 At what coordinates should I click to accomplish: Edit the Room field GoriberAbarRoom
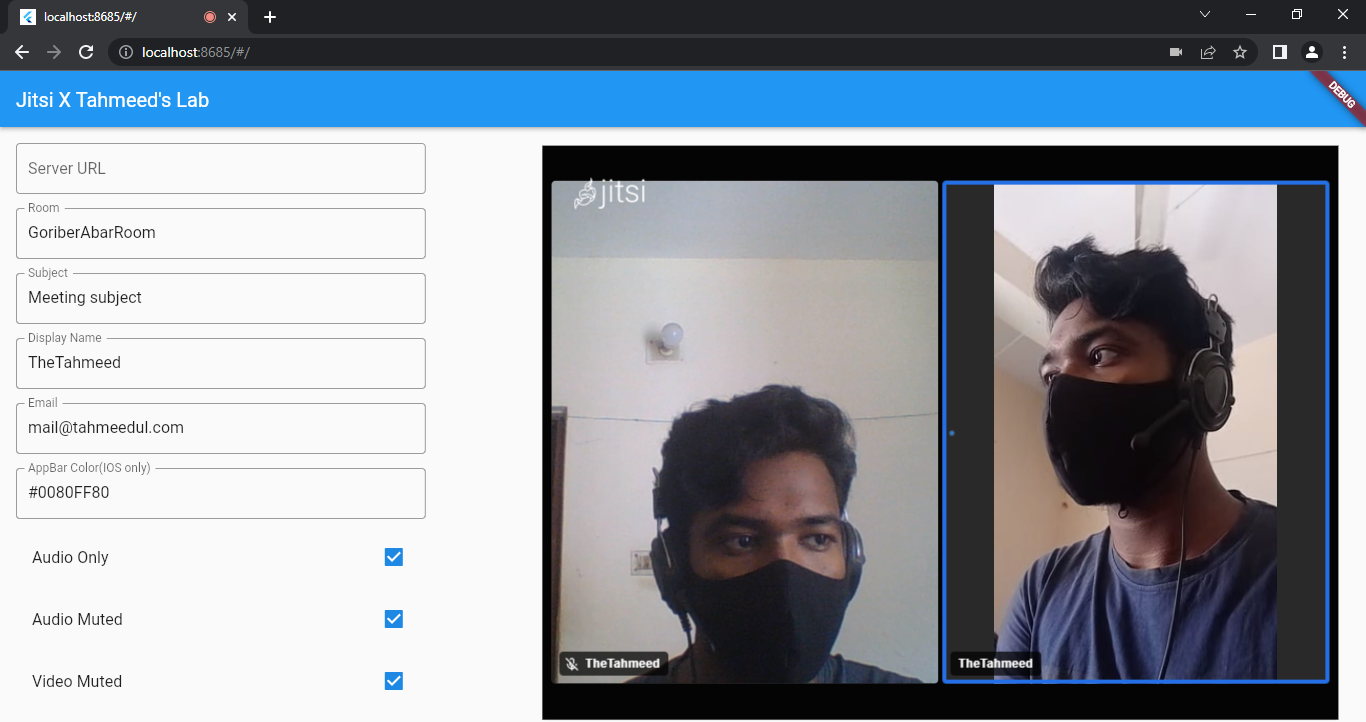tap(221, 233)
